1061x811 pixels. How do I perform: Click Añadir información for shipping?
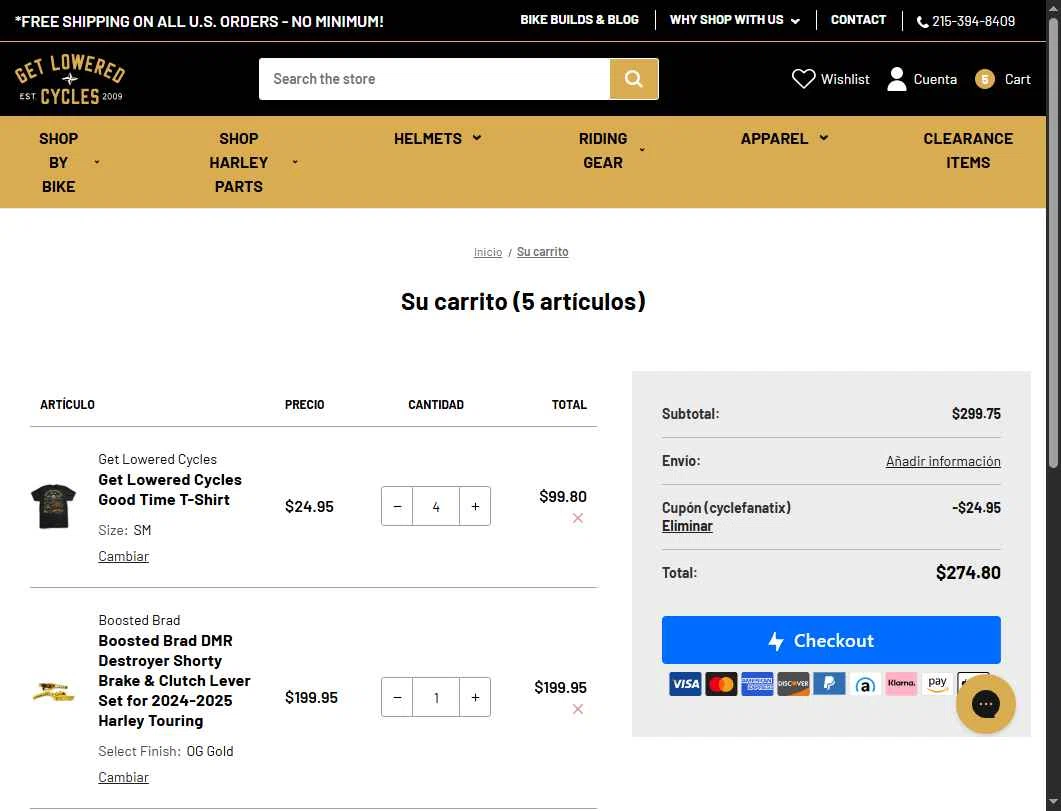(x=943, y=461)
